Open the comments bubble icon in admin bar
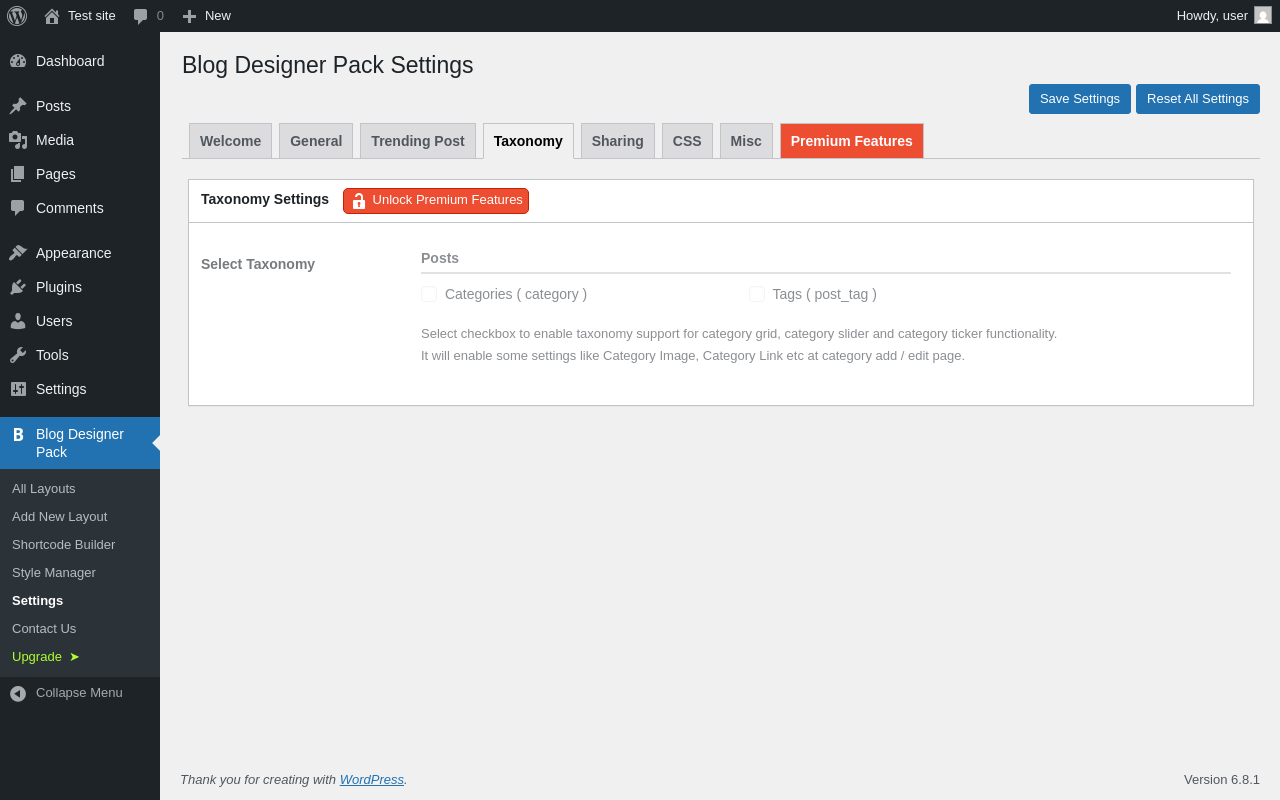Viewport: 1280px width, 800px height. (141, 16)
